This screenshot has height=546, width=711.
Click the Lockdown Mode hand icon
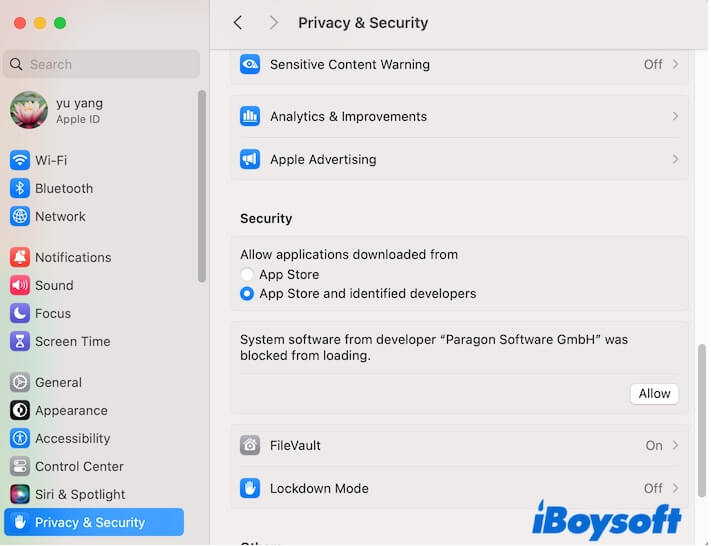pyautogui.click(x=250, y=488)
